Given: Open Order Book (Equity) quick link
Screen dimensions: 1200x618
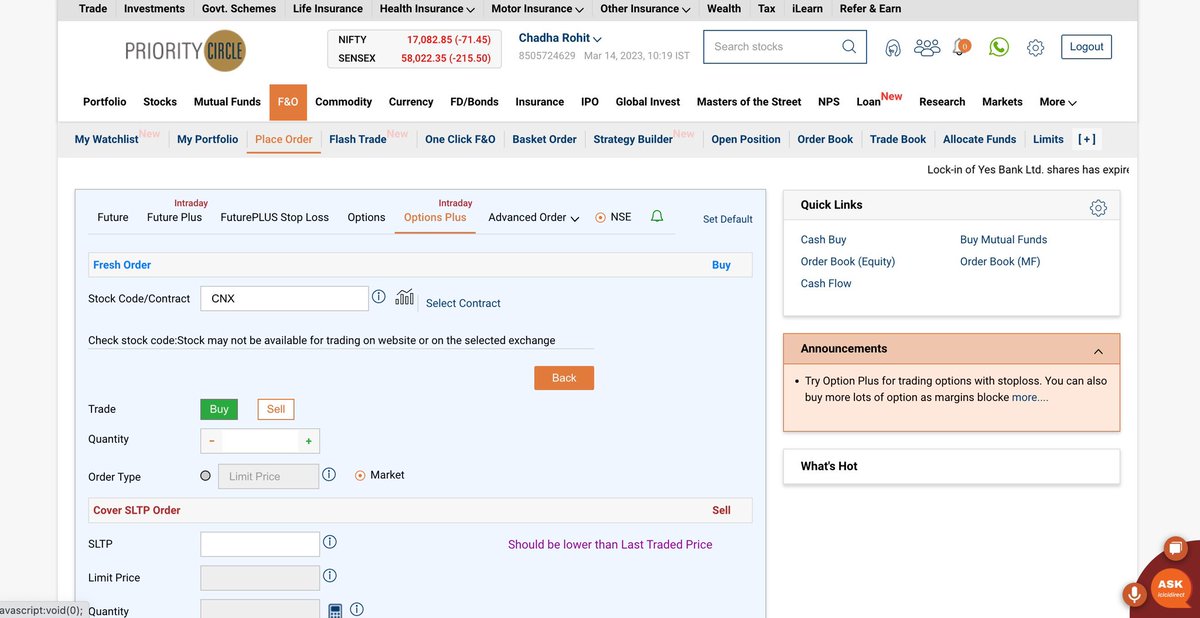Looking at the screenshot, I should [x=848, y=262].
